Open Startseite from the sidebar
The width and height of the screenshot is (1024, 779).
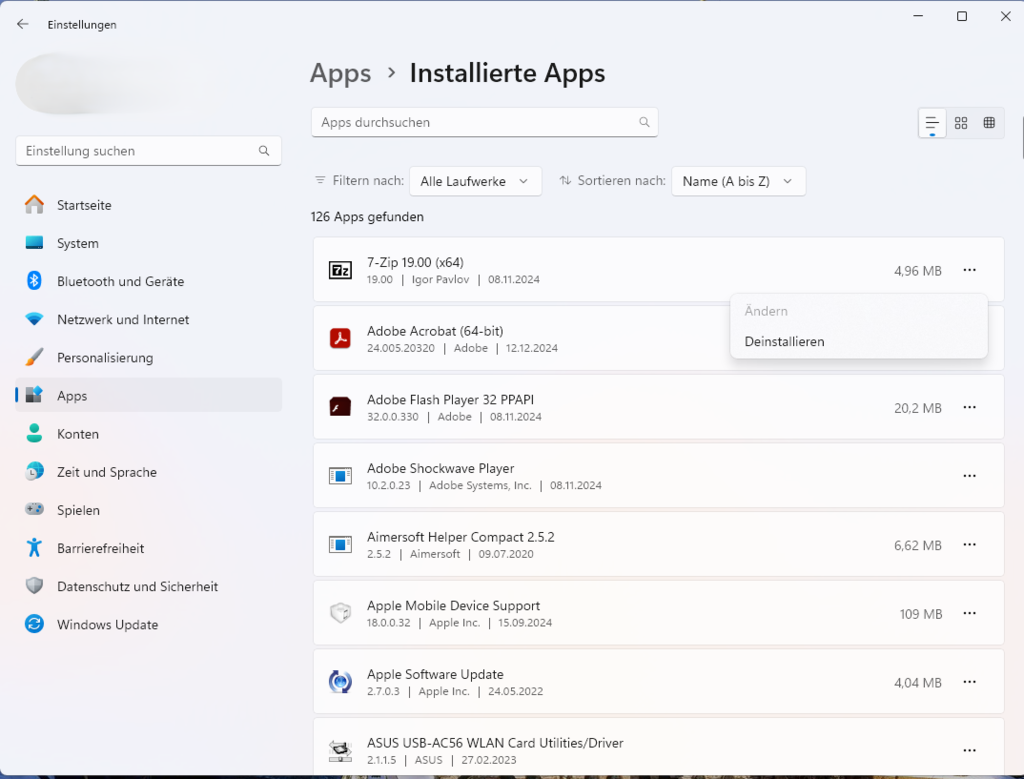pos(149,205)
